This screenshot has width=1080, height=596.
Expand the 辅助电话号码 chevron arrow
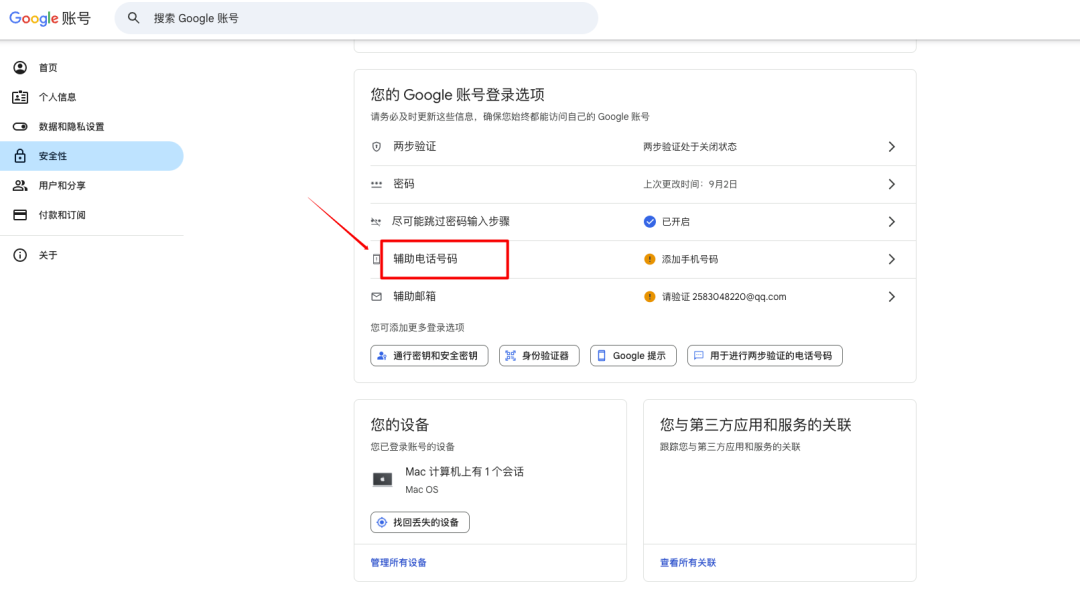pos(891,259)
